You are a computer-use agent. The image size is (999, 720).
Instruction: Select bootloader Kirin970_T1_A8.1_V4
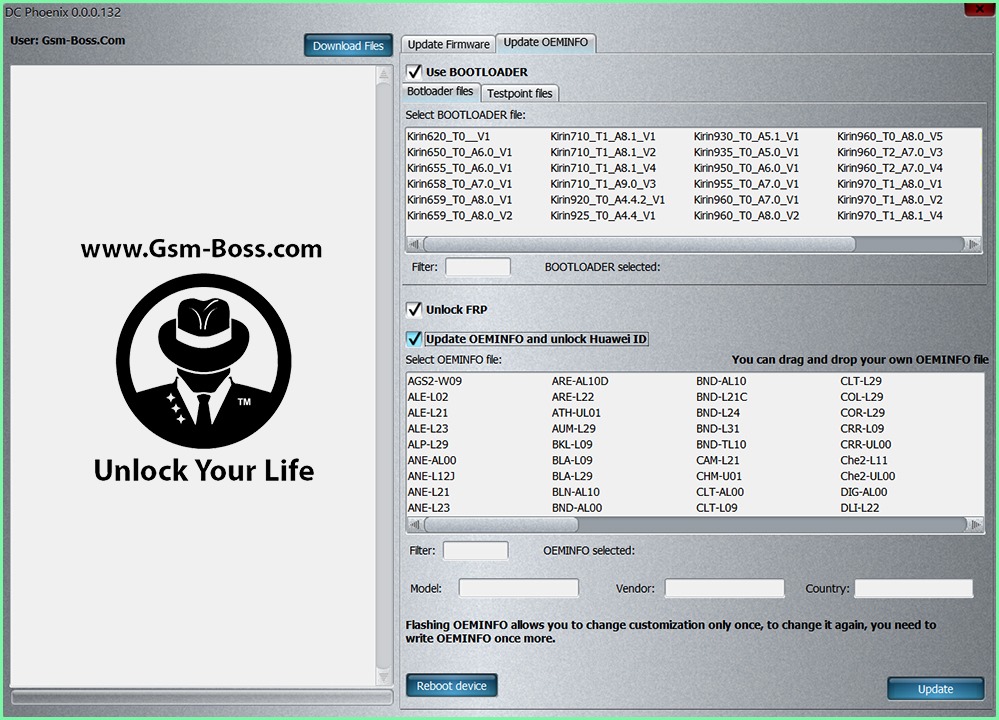[890, 216]
